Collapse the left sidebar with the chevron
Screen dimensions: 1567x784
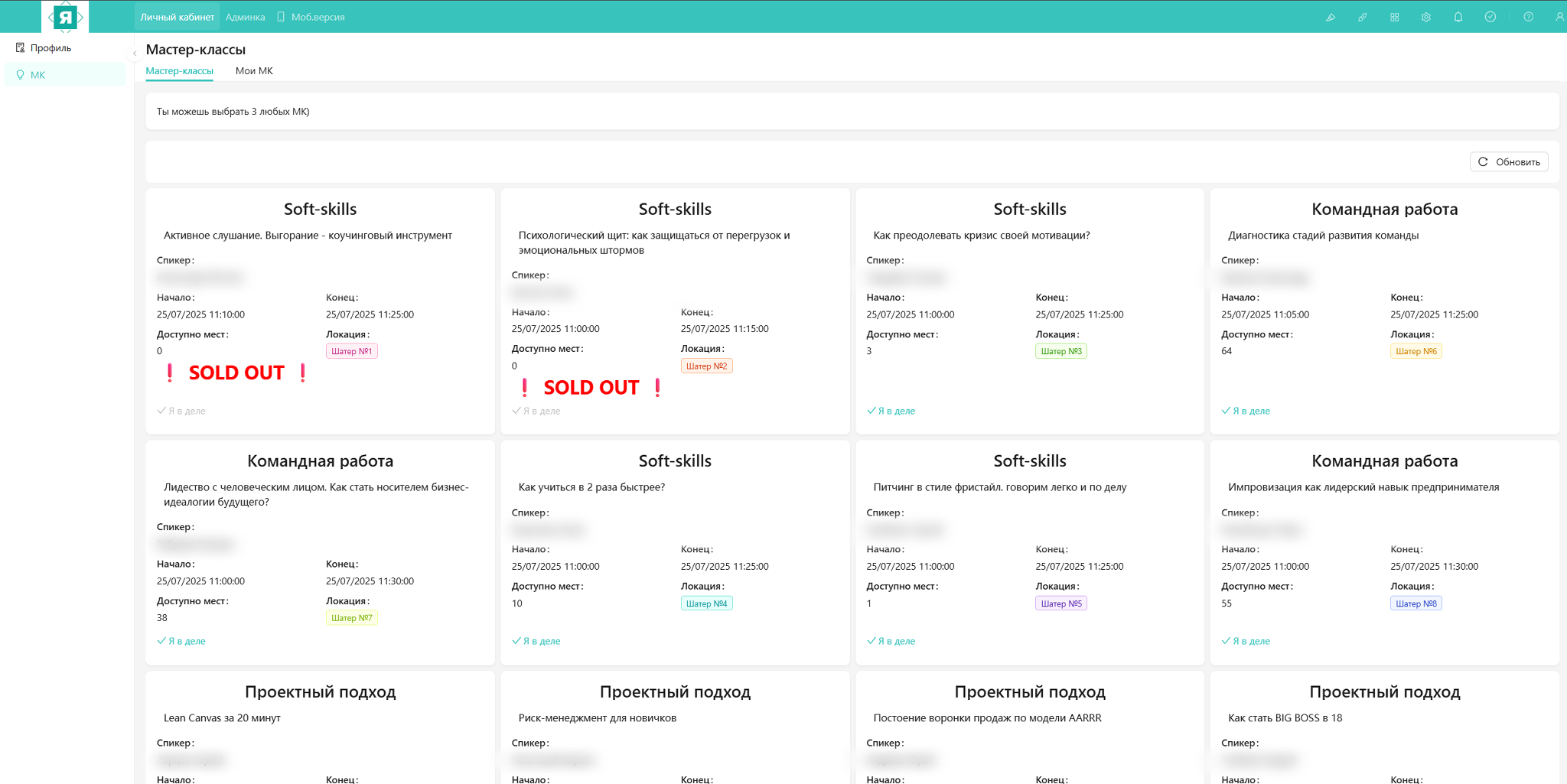(x=135, y=54)
